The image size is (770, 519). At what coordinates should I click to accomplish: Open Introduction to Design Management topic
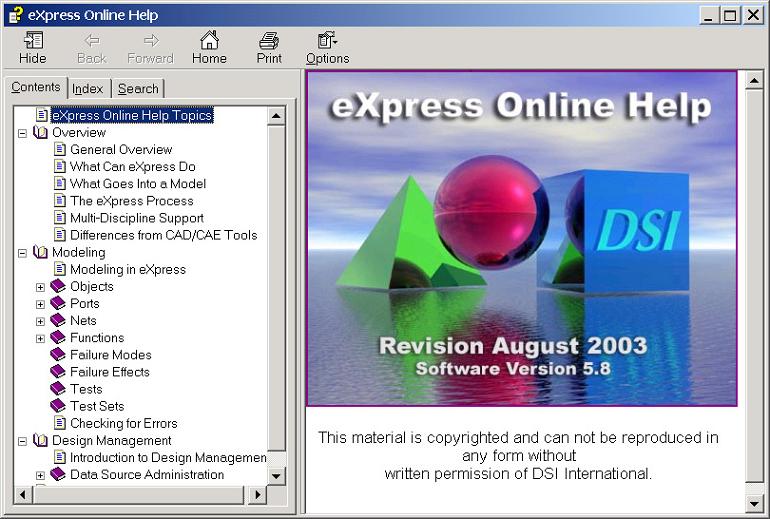(168, 458)
